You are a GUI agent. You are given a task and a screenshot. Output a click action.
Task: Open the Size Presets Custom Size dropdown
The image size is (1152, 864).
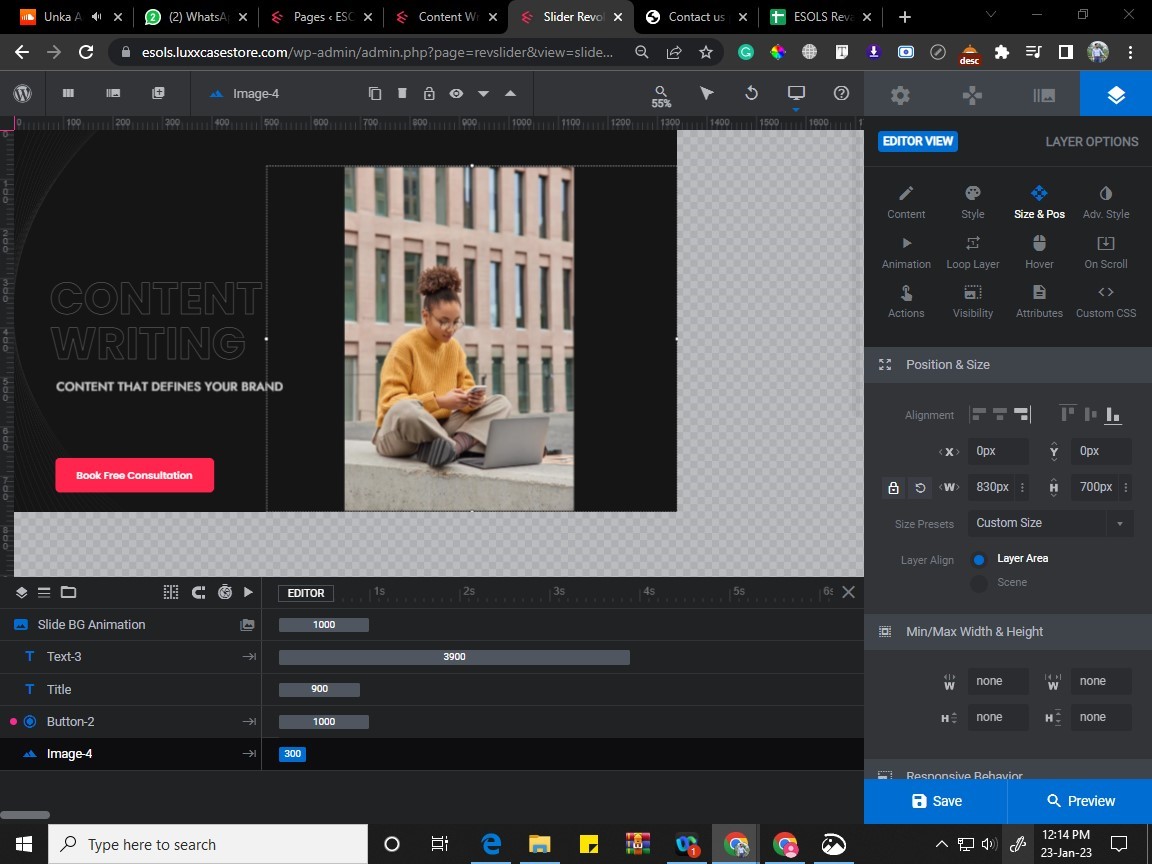coord(1050,523)
